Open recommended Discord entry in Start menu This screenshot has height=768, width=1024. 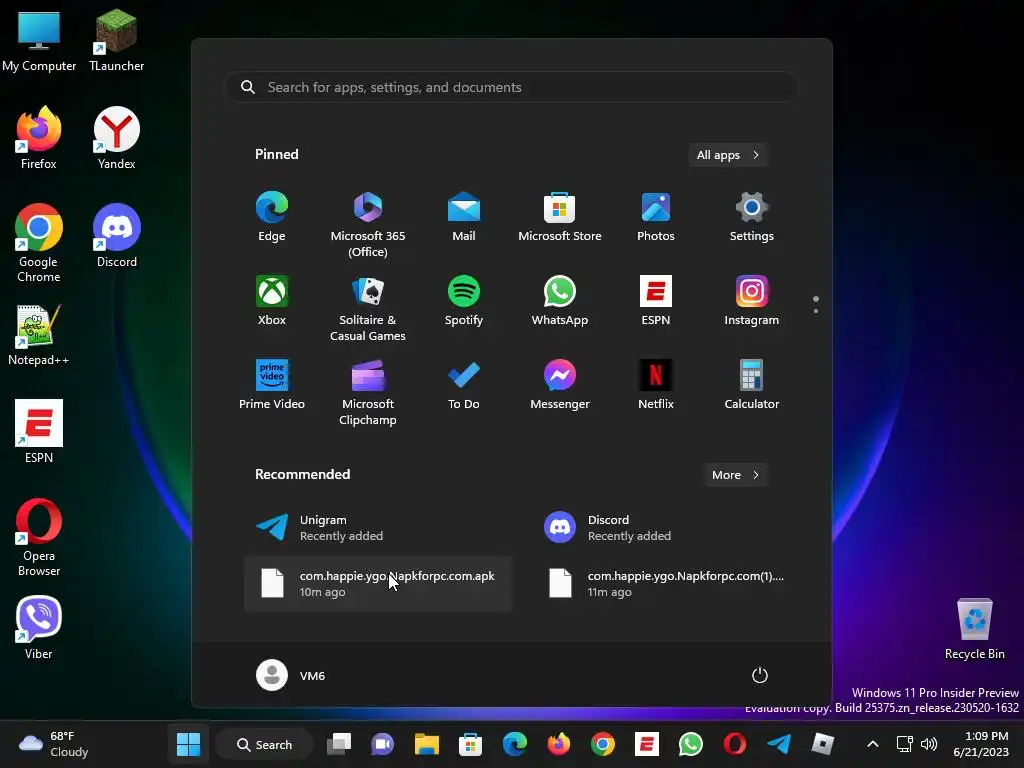[665, 528]
